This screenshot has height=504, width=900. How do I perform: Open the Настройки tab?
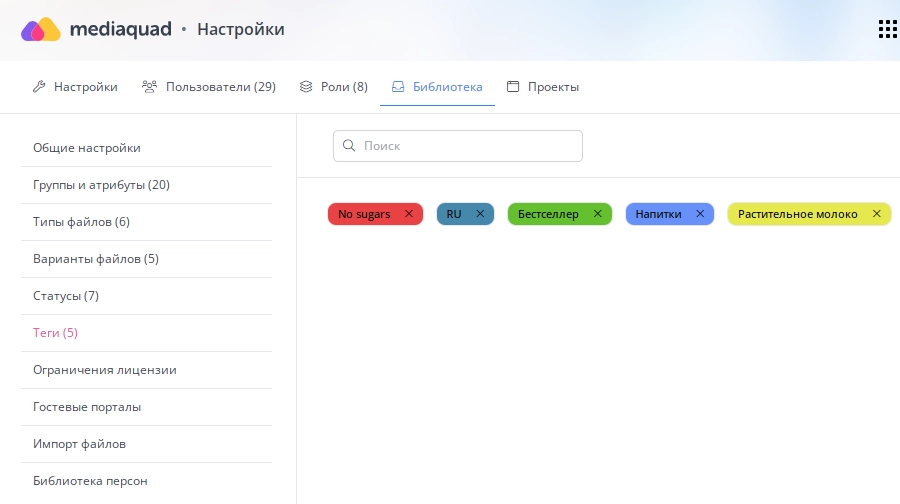click(x=75, y=87)
